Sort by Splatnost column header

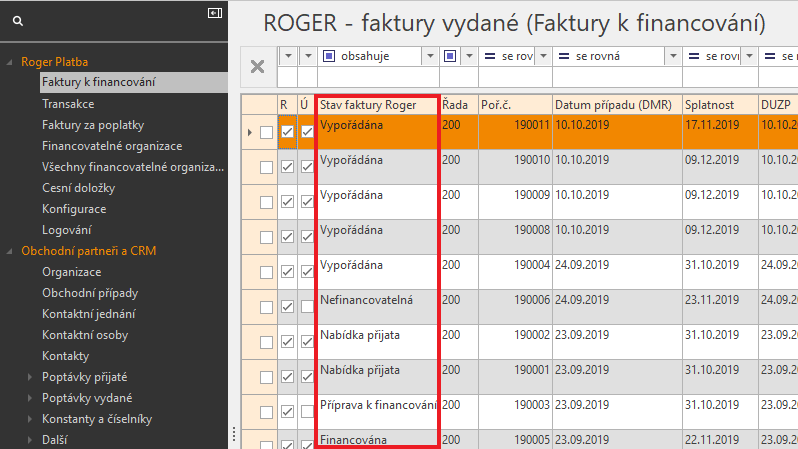click(720, 105)
